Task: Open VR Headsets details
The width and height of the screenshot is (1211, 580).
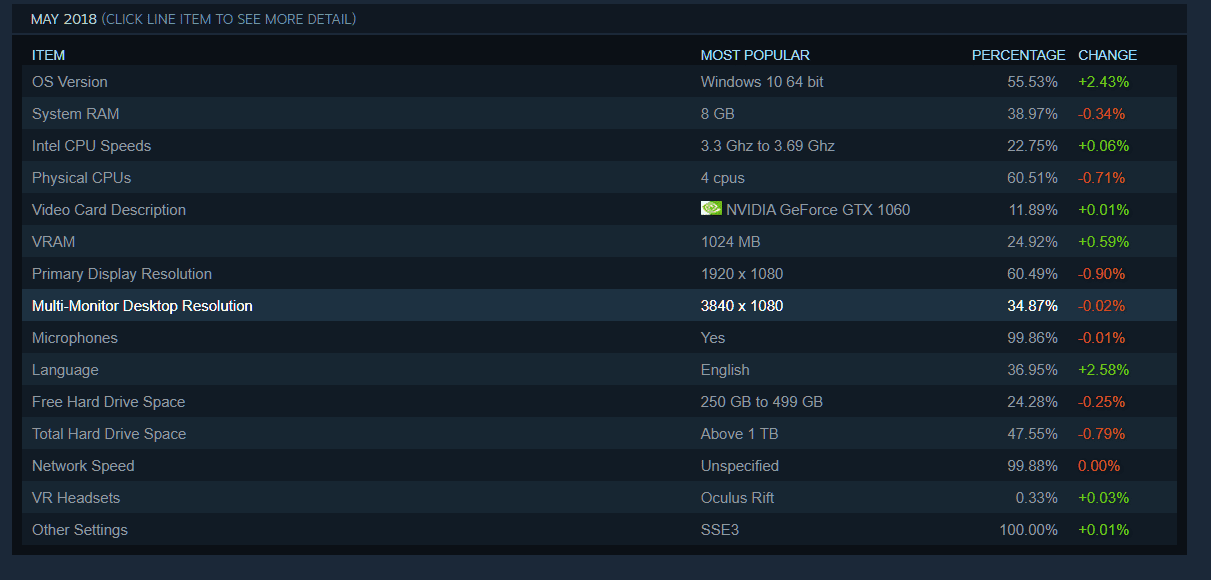Action: pos(76,498)
